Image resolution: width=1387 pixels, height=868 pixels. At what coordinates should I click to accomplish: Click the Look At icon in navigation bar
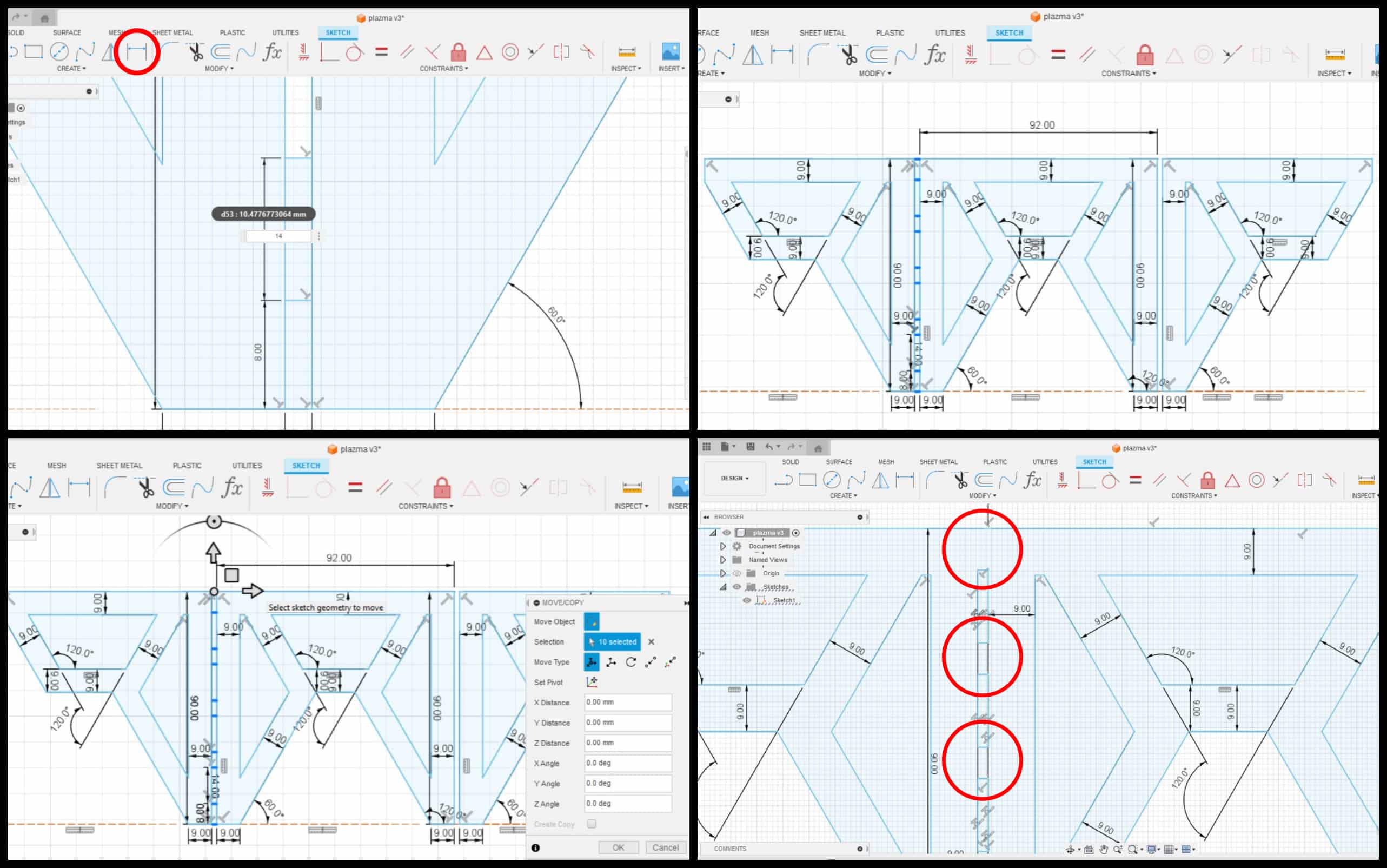[1089, 850]
